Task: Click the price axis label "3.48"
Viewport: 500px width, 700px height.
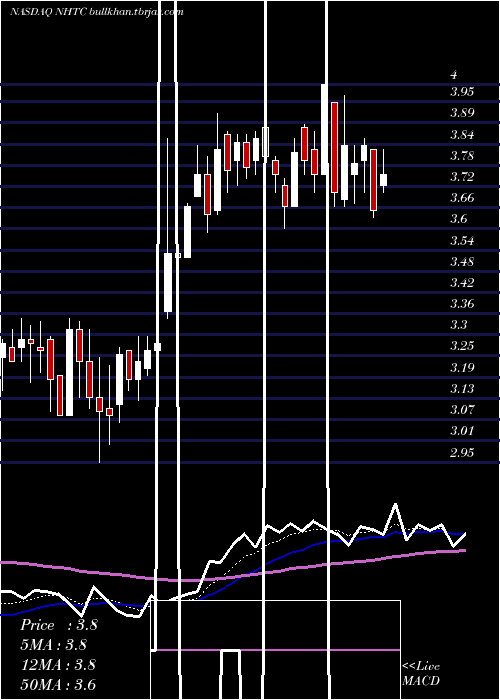Action: click(x=462, y=261)
